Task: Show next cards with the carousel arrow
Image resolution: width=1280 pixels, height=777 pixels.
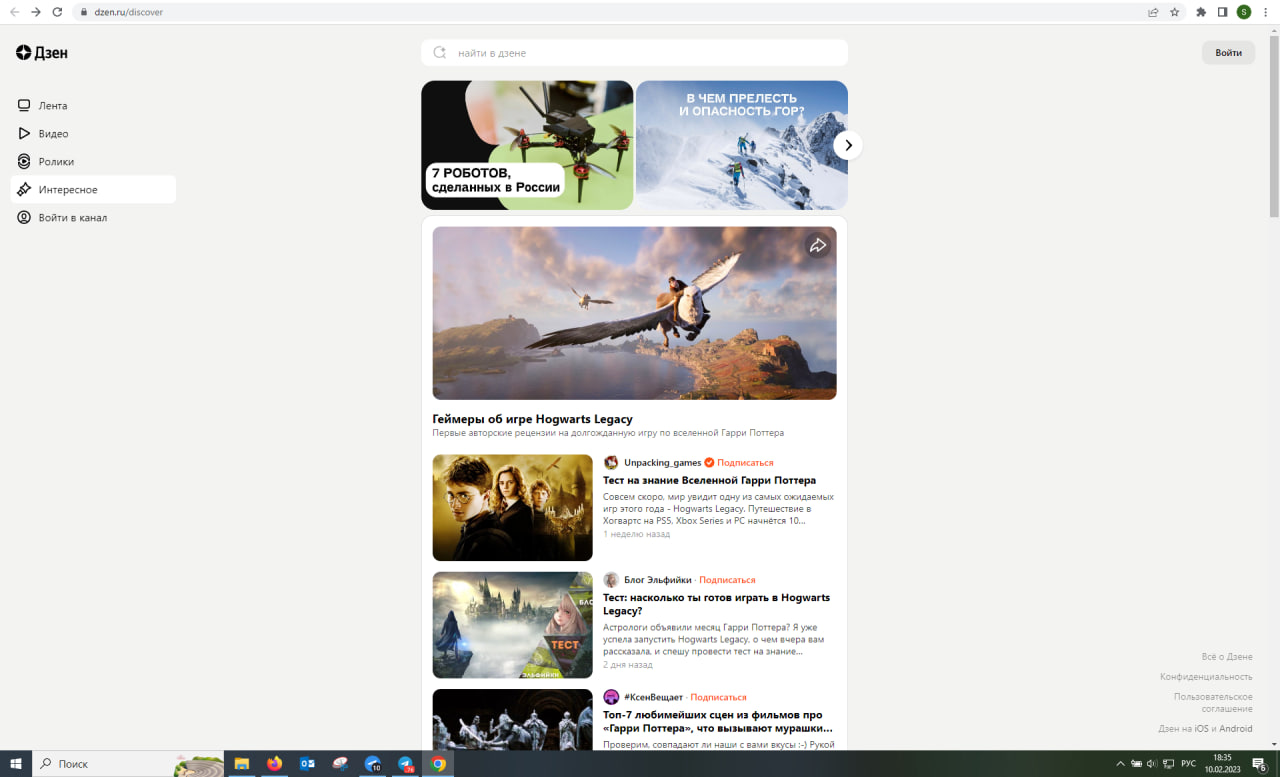Action: [x=848, y=145]
